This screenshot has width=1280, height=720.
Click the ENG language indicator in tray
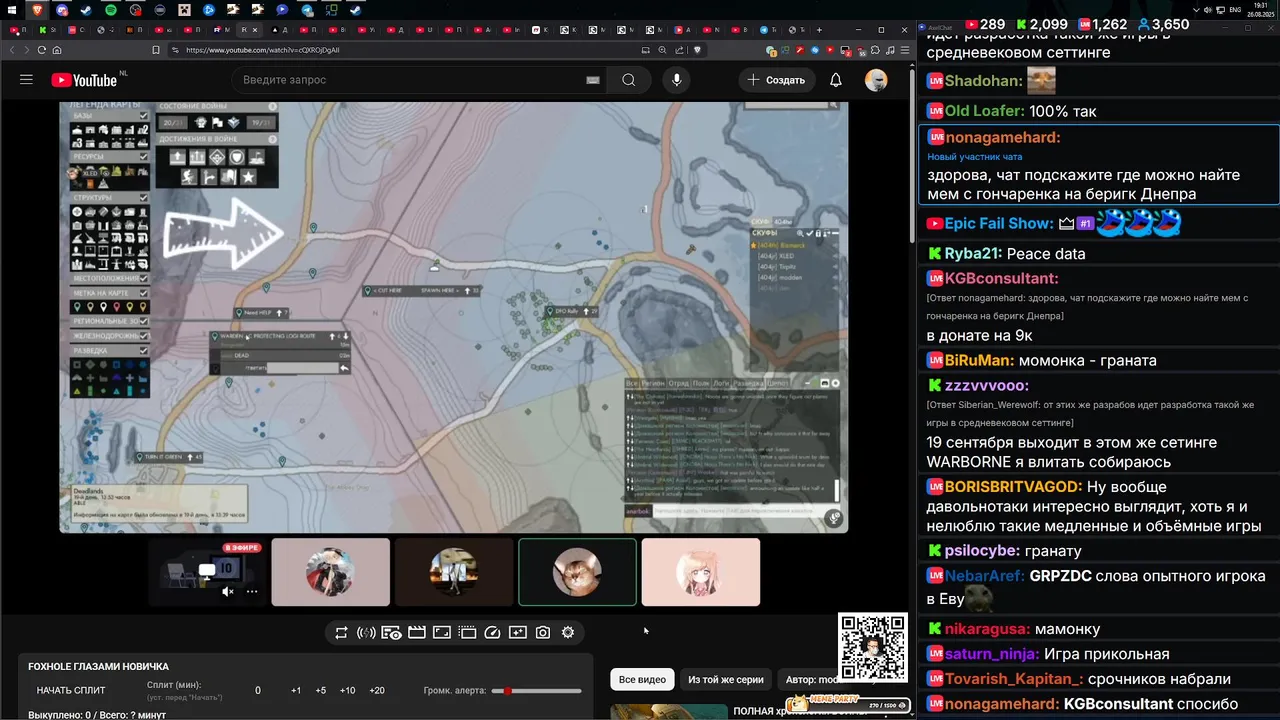point(1235,9)
